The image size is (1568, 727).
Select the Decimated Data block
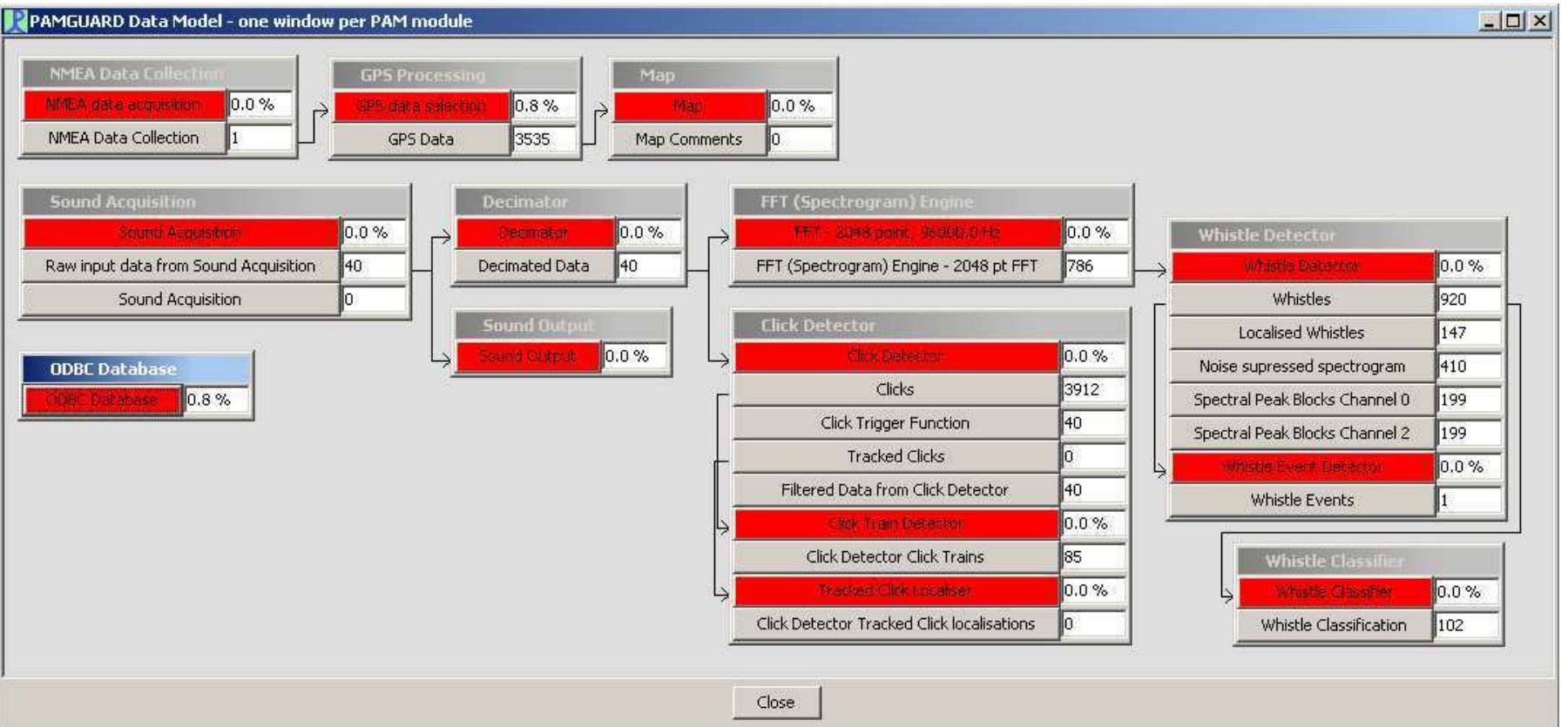(x=534, y=266)
